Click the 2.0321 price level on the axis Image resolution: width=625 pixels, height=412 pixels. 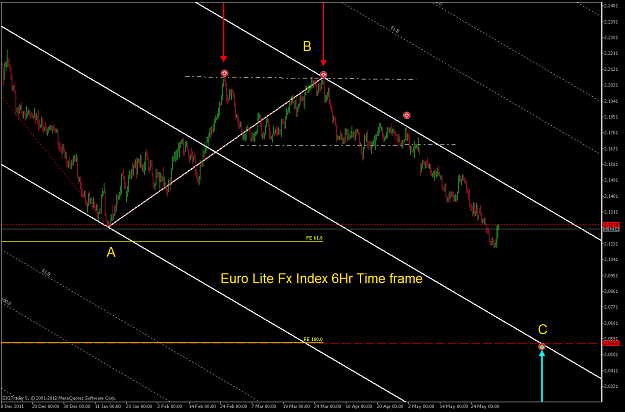[611, 386]
